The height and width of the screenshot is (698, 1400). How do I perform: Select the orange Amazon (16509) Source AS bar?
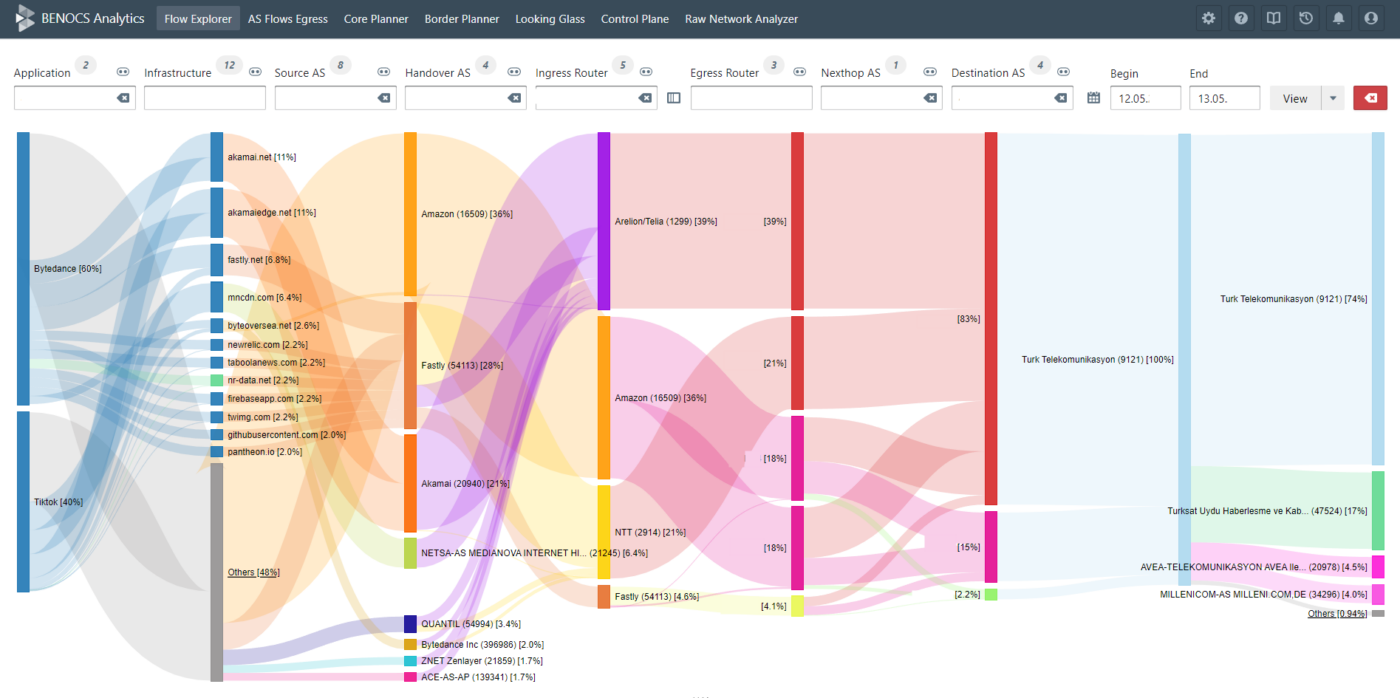click(x=410, y=214)
